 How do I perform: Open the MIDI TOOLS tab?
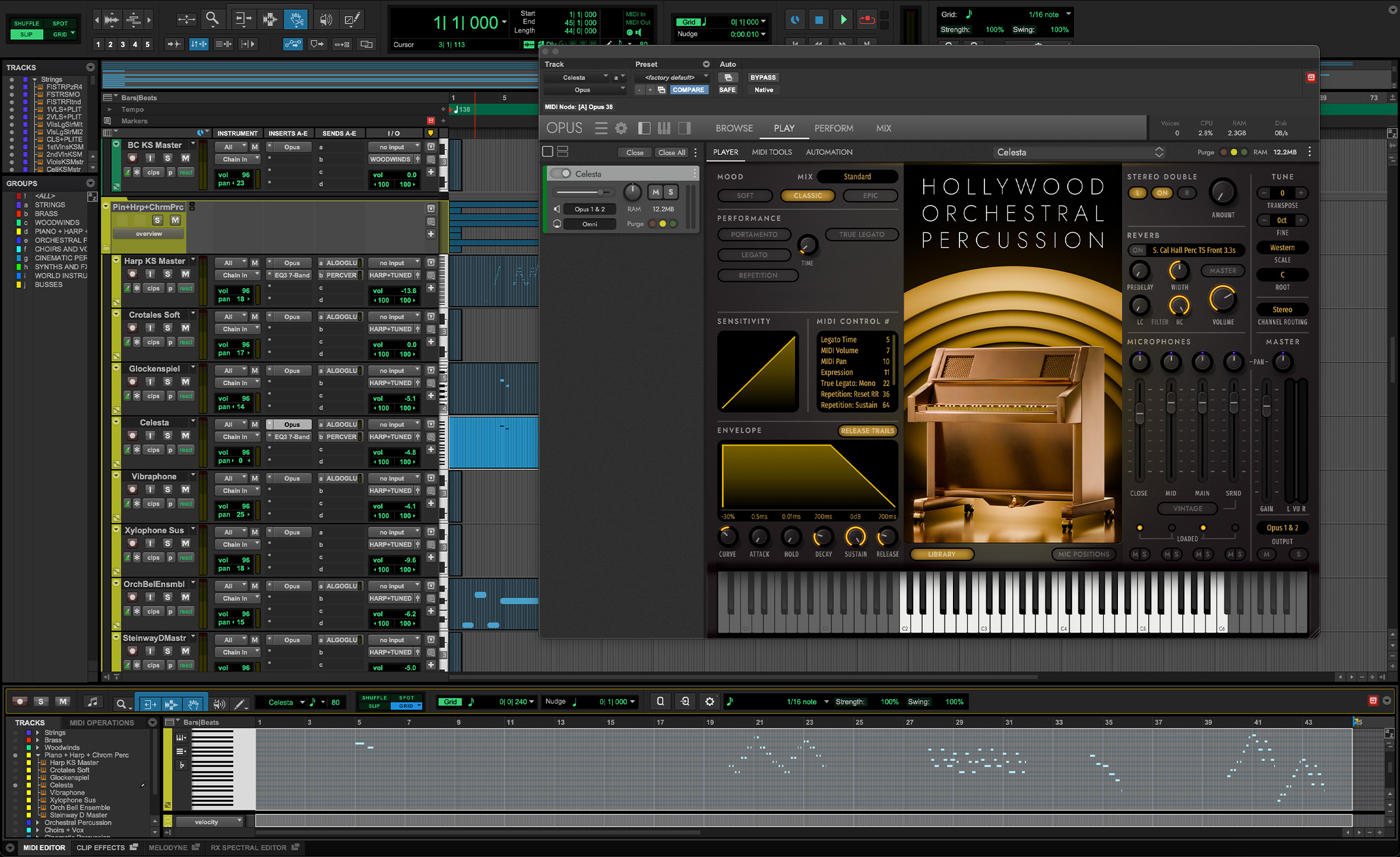click(771, 152)
